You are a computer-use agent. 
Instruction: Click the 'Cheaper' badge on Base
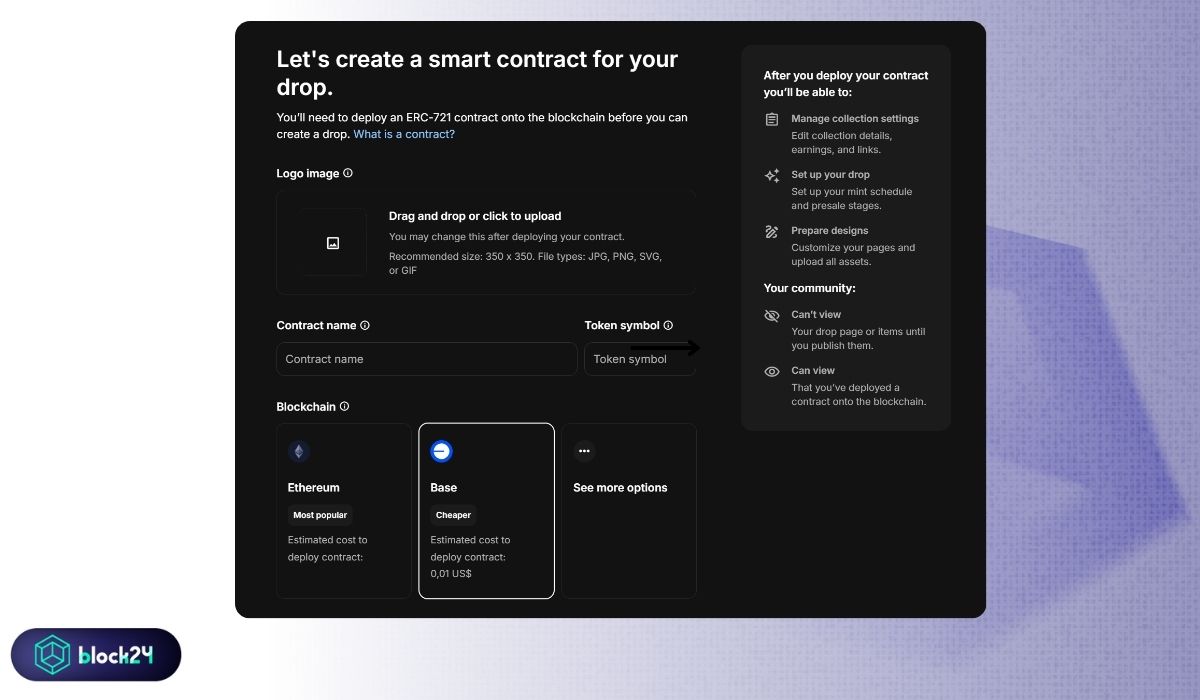pyautogui.click(x=454, y=515)
